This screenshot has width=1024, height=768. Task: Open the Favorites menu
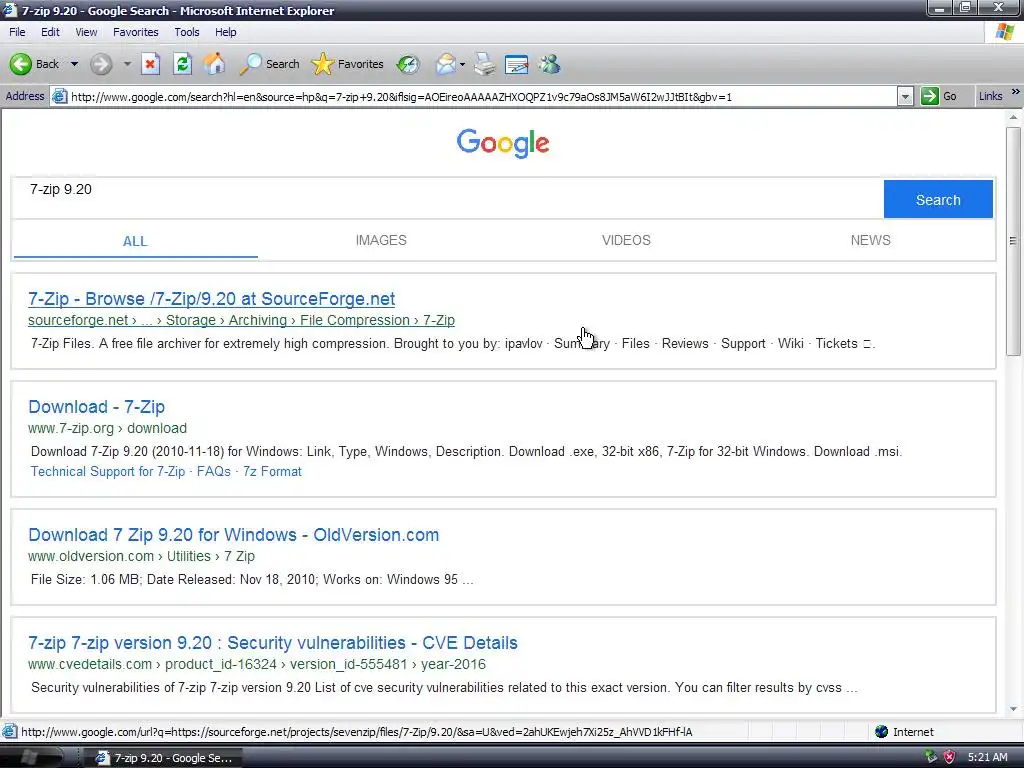[136, 32]
